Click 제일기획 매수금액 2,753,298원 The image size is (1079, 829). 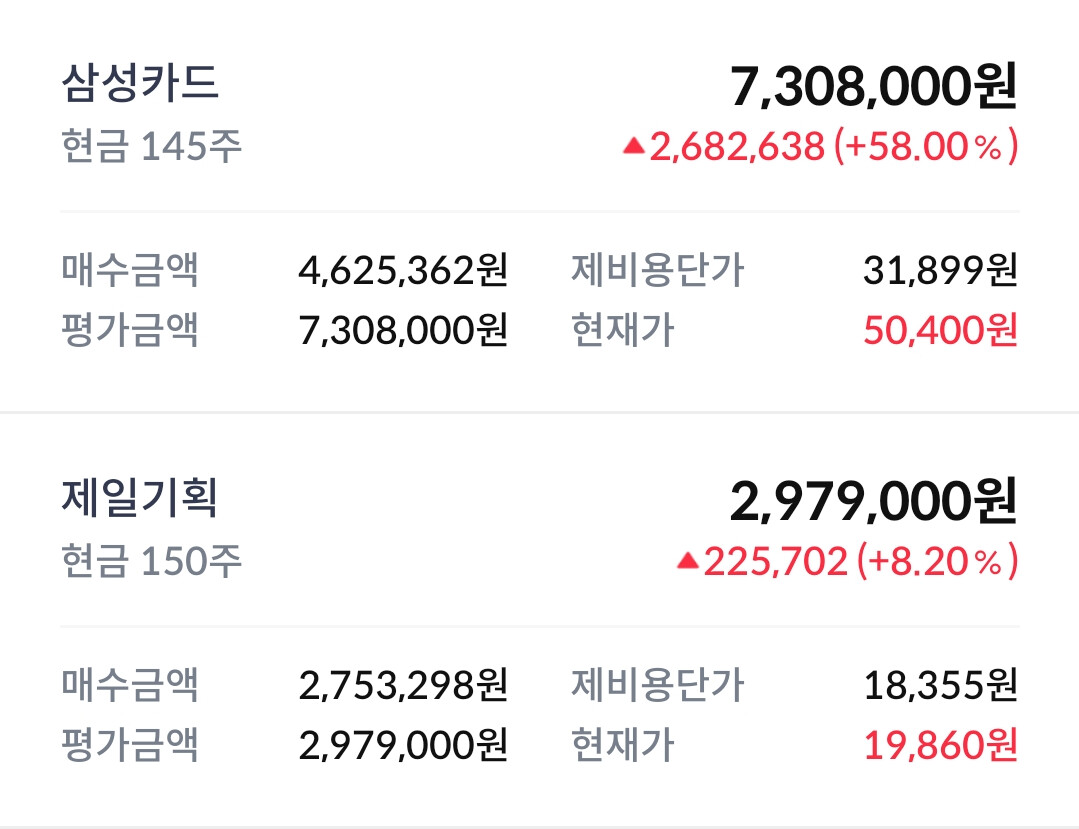coord(403,686)
